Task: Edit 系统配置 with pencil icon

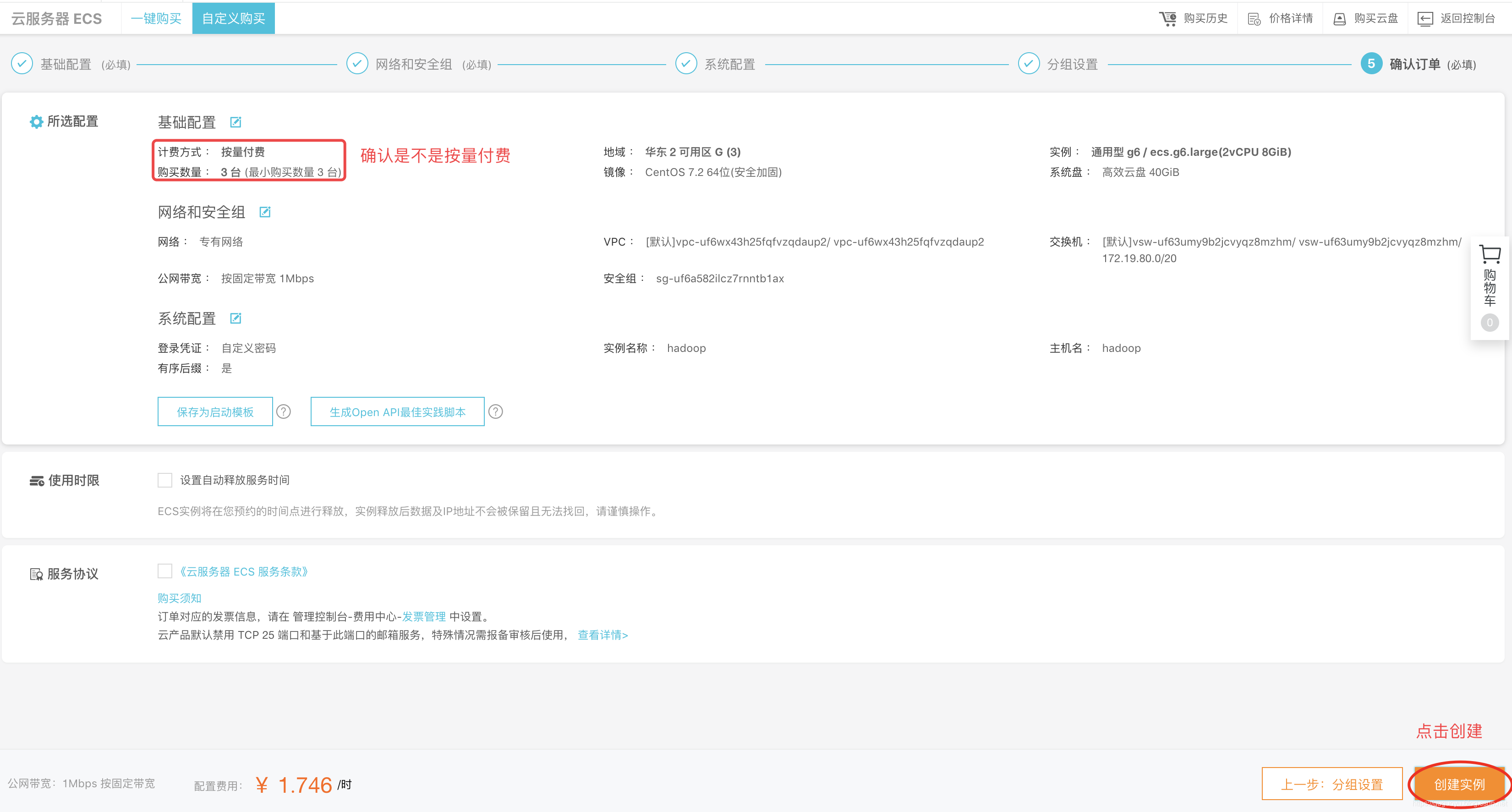Action: [x=236, y=318]
